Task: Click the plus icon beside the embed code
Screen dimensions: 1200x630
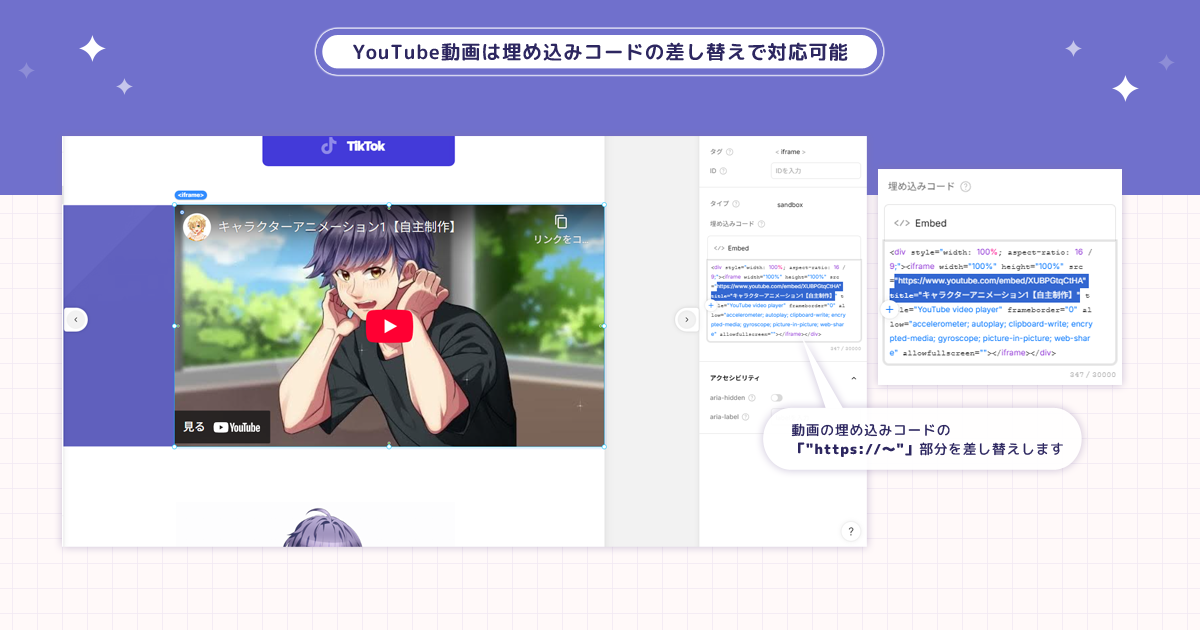Action: coord(889,310)
